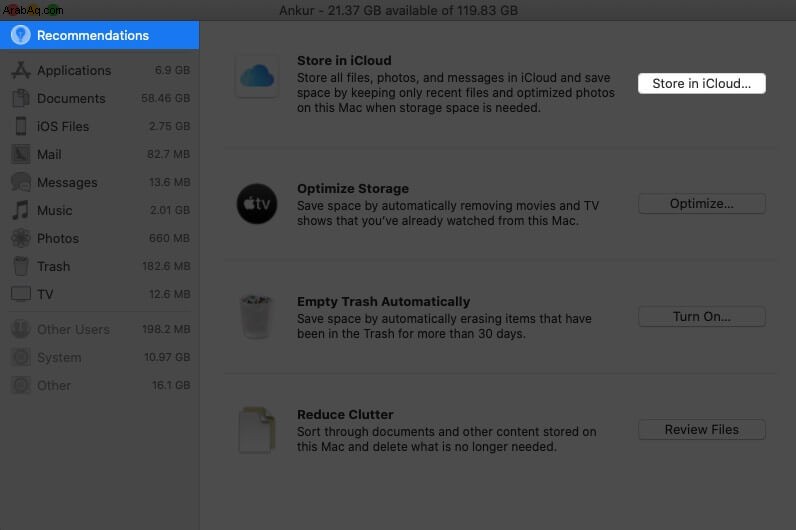Click the Store in iCloud heading

344,60
